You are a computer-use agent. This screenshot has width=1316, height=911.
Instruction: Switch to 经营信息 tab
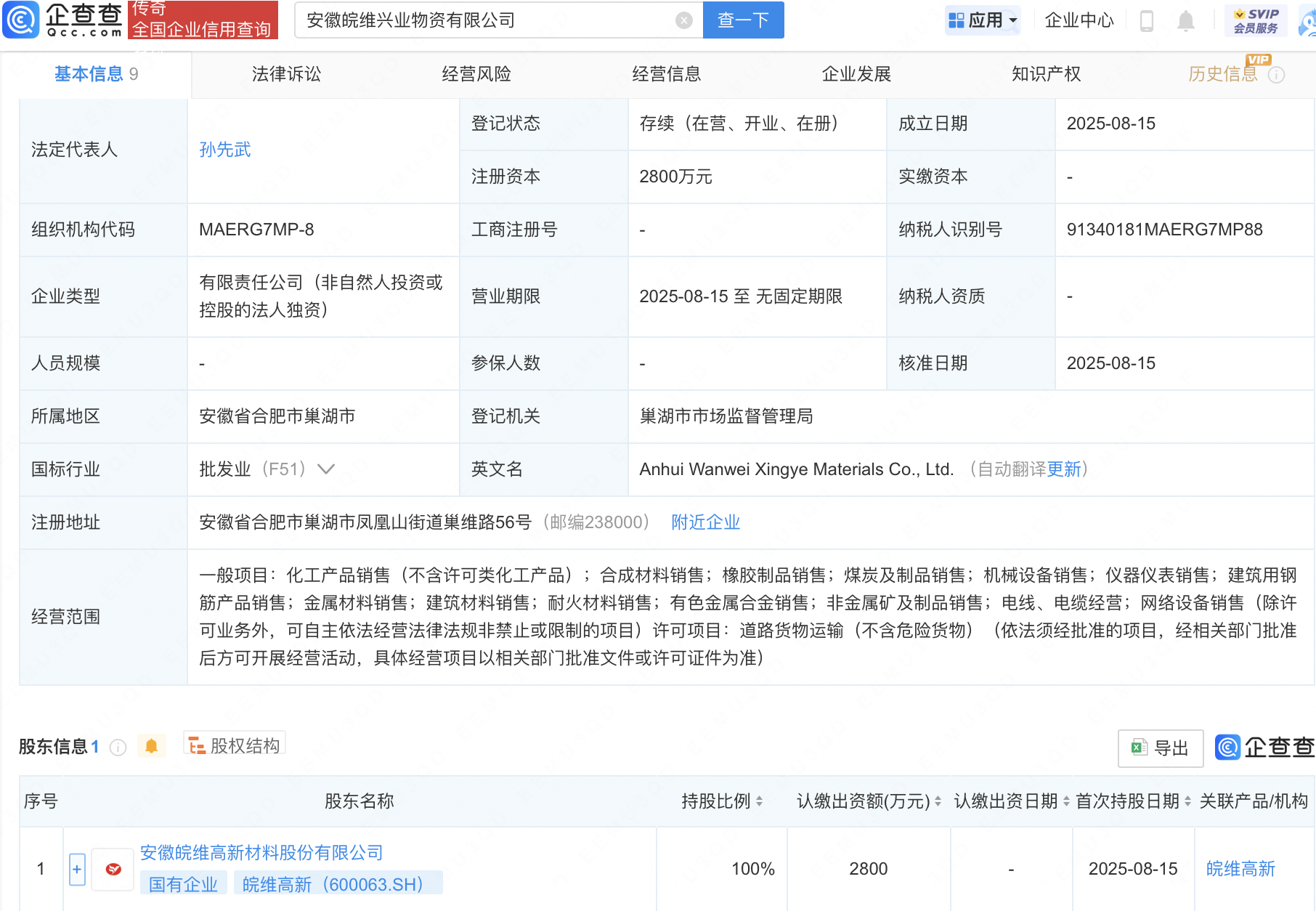coord(667,74)
